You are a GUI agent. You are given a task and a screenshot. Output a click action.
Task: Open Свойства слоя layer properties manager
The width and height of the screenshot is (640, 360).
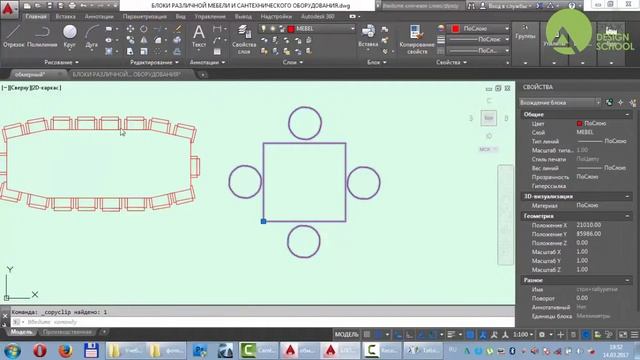tap(244, 39)
